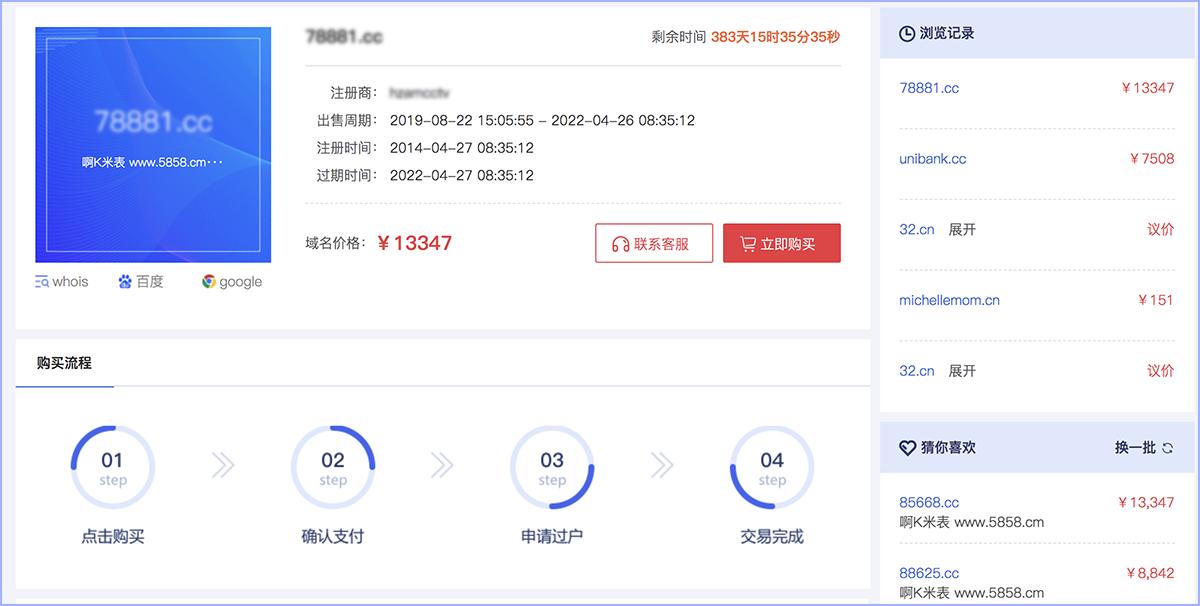
Task: Click the headset icon on 联系客服
Action: 620,242
